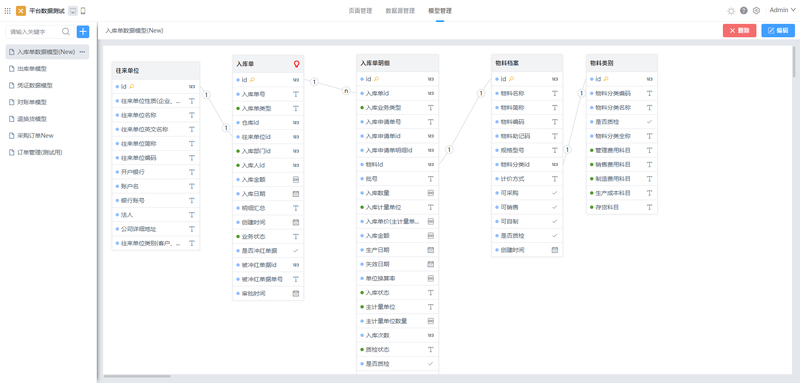
Task: Open the settings hexagon gear icon
Action: 757,11
